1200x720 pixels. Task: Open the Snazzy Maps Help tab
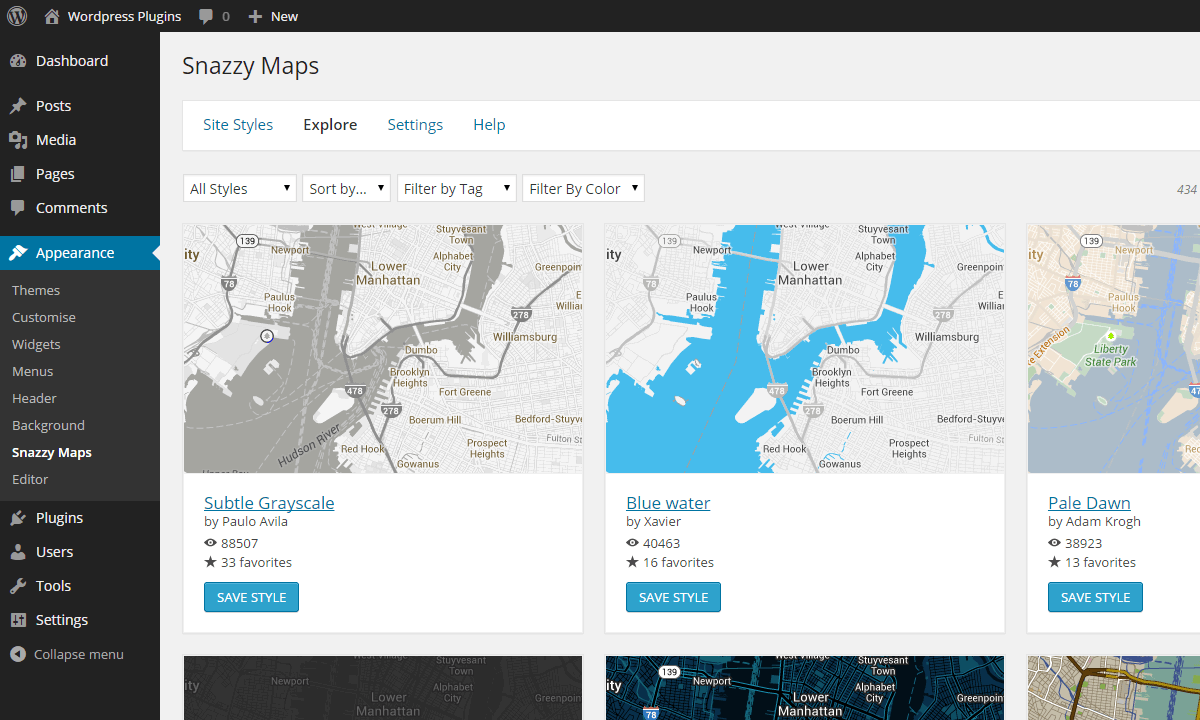pyautogui.click(x=489, y=124)
